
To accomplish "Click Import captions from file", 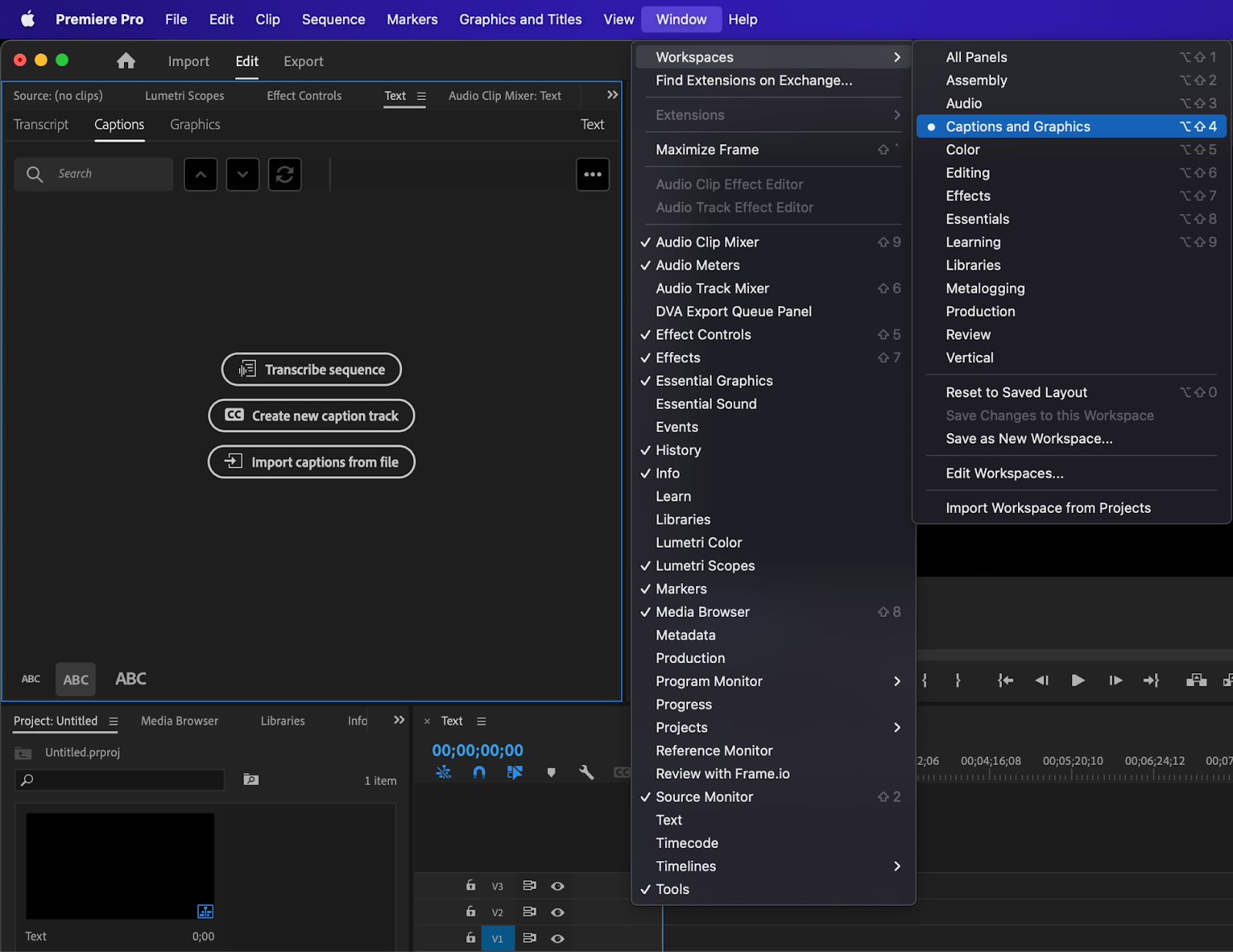I will click(311, 462).
